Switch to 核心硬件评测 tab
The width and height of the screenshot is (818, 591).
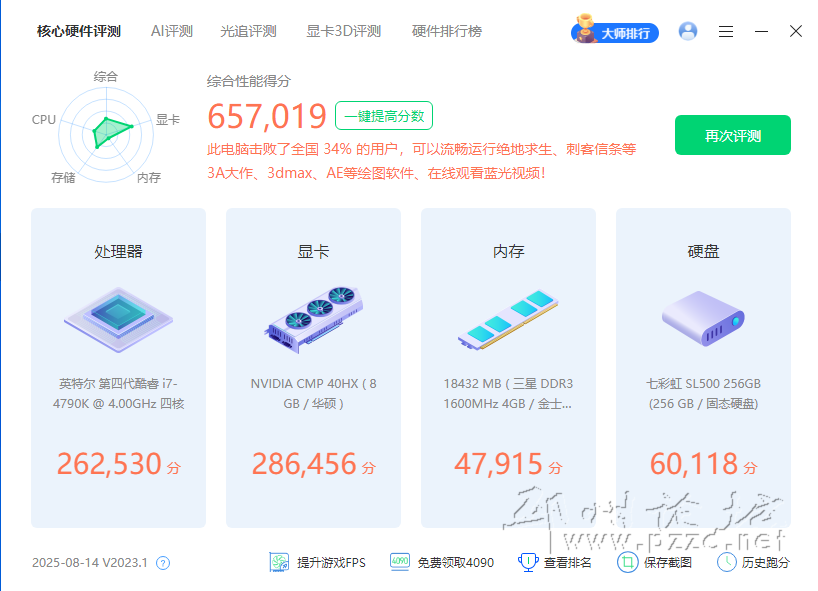click(x=79, y=31)
